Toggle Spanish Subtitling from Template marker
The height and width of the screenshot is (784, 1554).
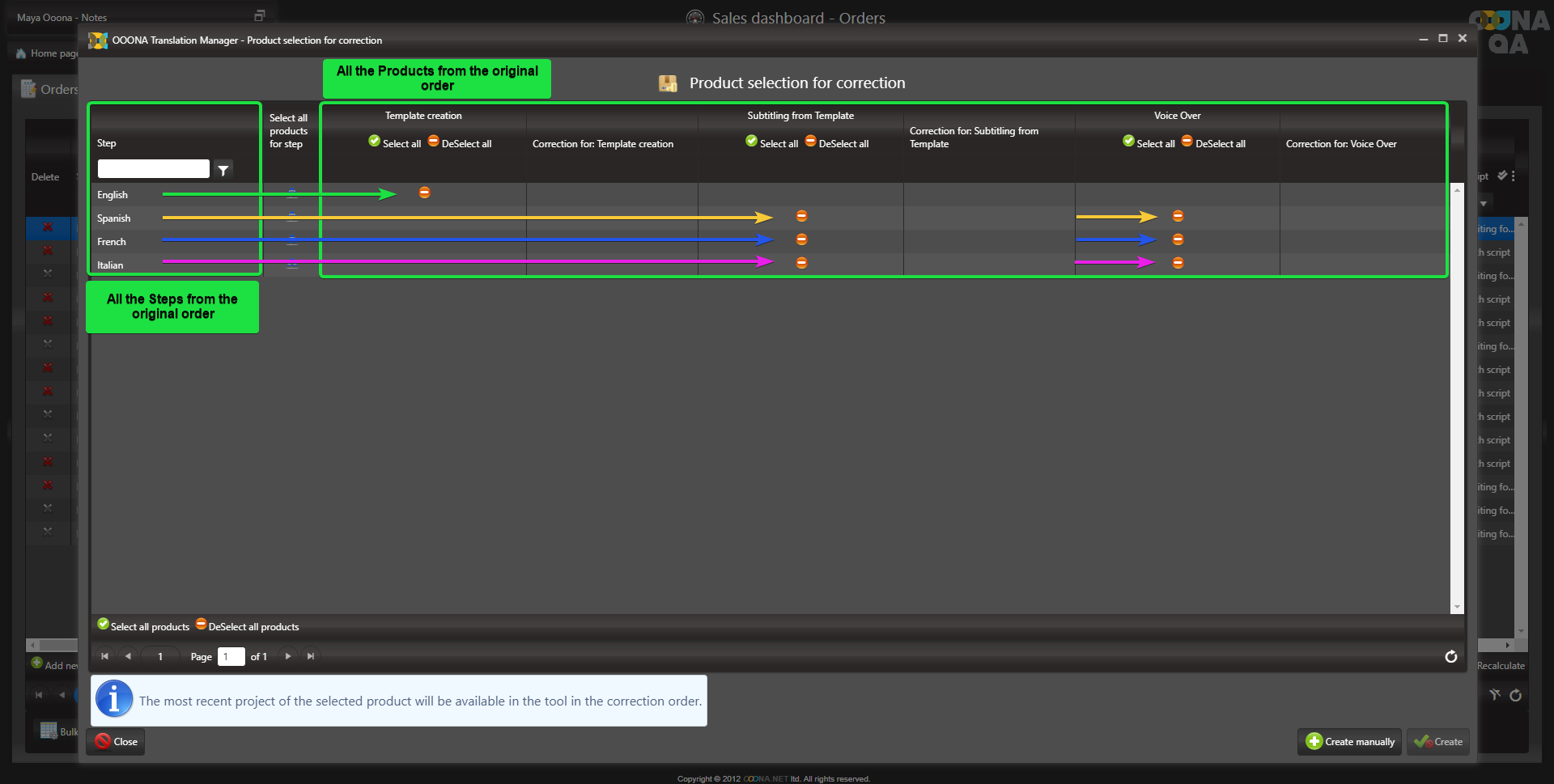(x=801, y=216)
